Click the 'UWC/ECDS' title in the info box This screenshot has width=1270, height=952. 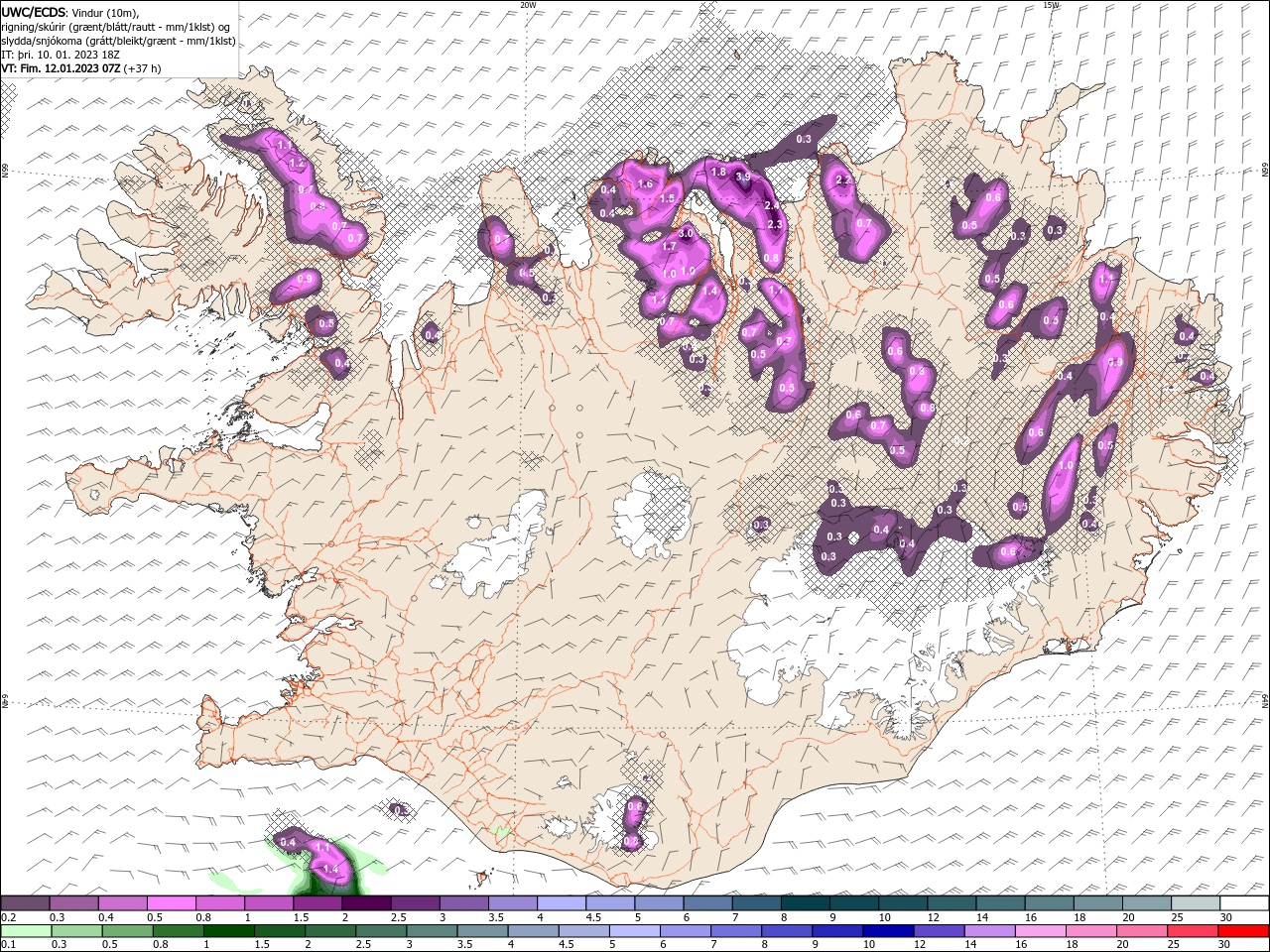pos(34,12)
